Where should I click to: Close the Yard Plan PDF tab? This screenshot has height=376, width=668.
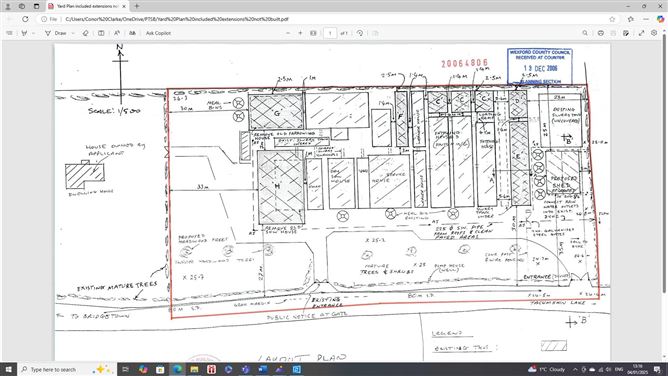pyautogui.click(x=124, y=6)
